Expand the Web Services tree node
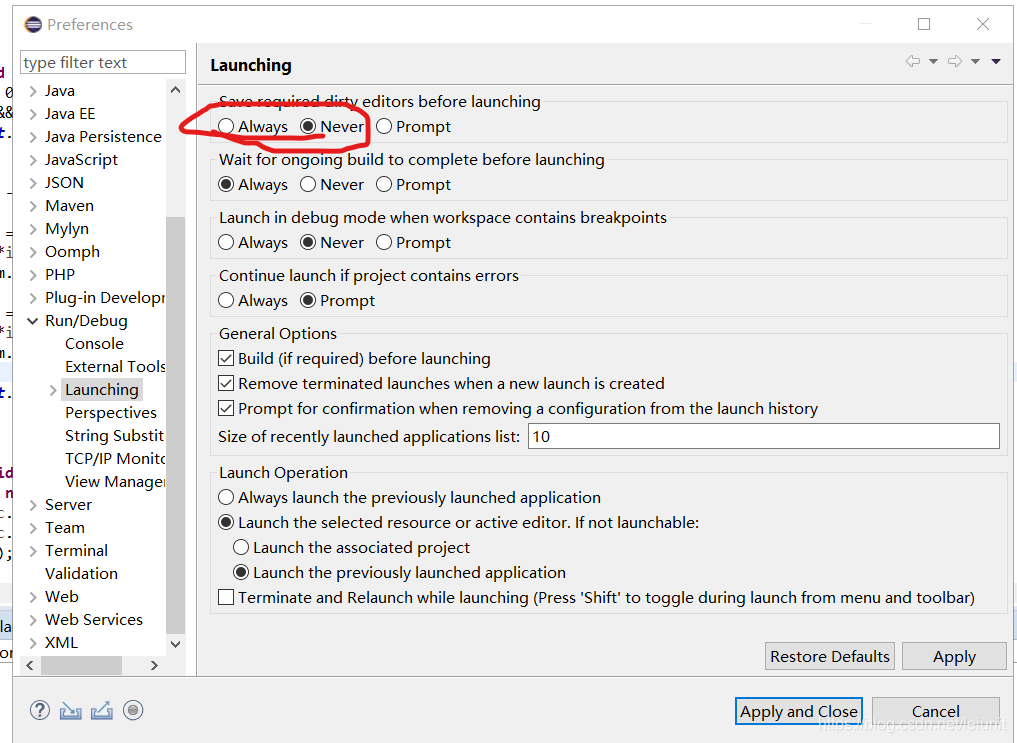Viewport: 1017px width, 743px height. 33,620
